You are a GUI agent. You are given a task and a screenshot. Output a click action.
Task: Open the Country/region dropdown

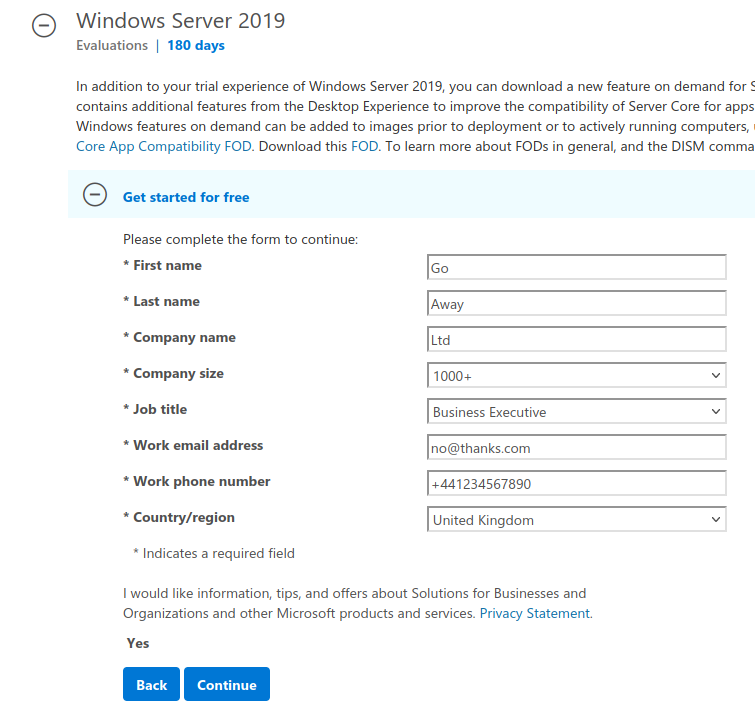coord(576,520)
